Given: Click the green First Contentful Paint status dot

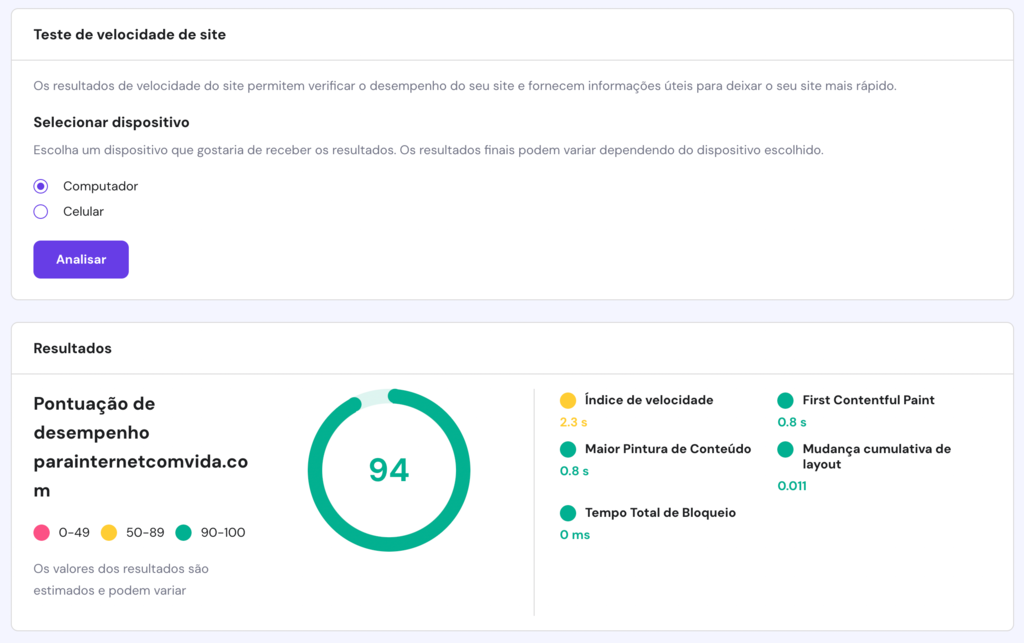Looking at the screenshot, I should (x=786, y=400).
